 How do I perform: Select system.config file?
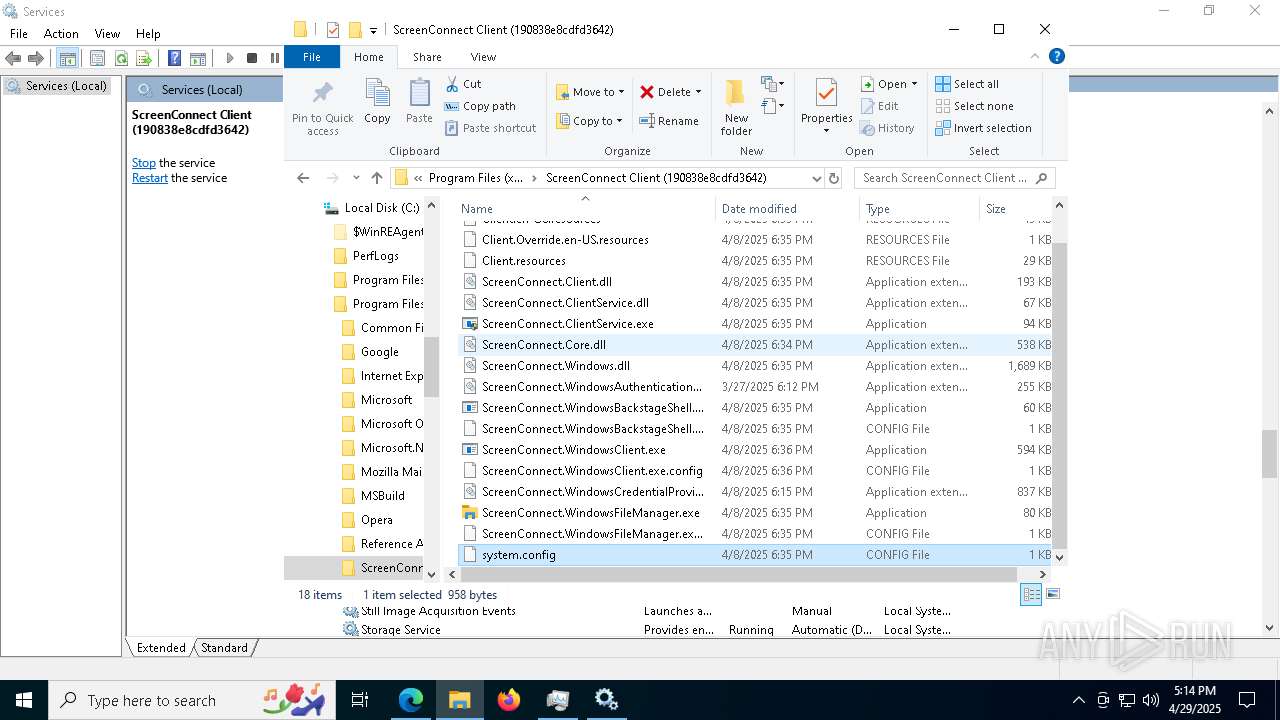pos(755,554)
